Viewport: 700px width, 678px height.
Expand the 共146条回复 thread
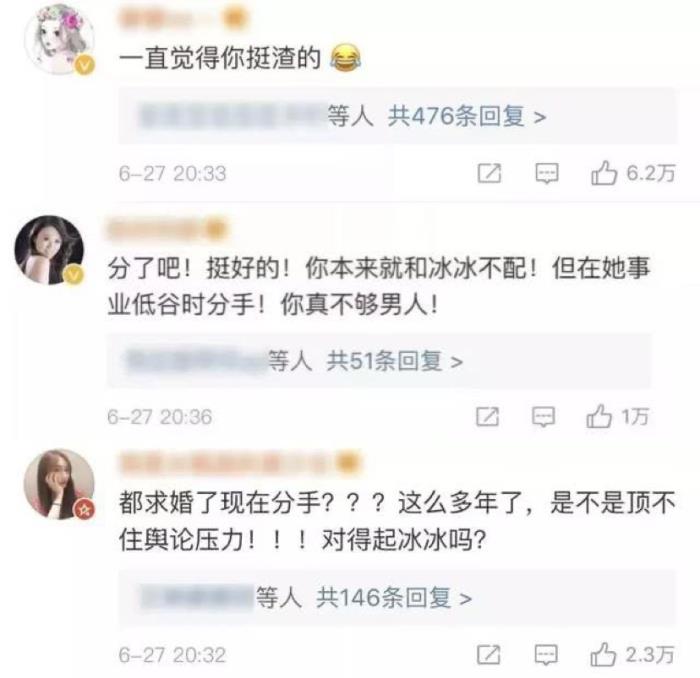click(394, 598)
